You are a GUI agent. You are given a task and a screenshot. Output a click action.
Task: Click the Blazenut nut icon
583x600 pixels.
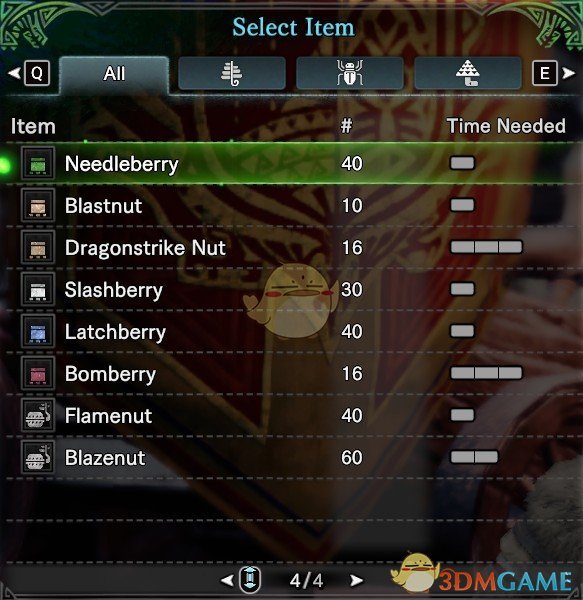pyautogui.click(x=38, y=457)
